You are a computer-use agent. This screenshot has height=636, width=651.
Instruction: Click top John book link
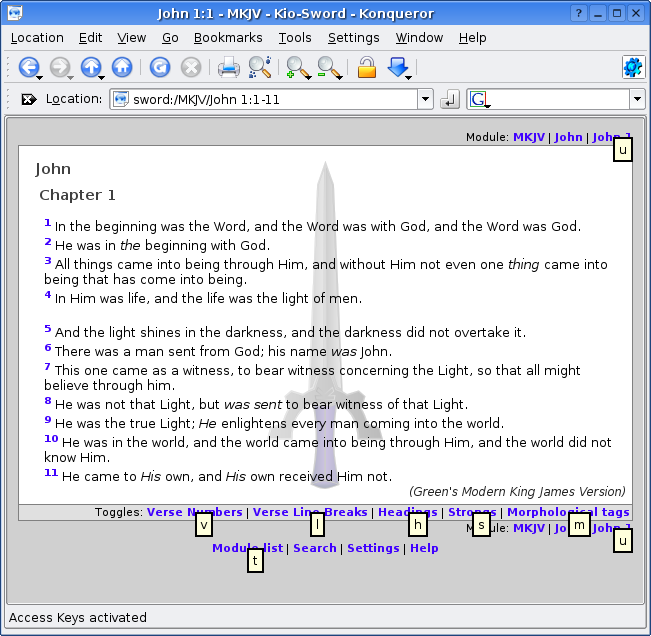(568, 137)
